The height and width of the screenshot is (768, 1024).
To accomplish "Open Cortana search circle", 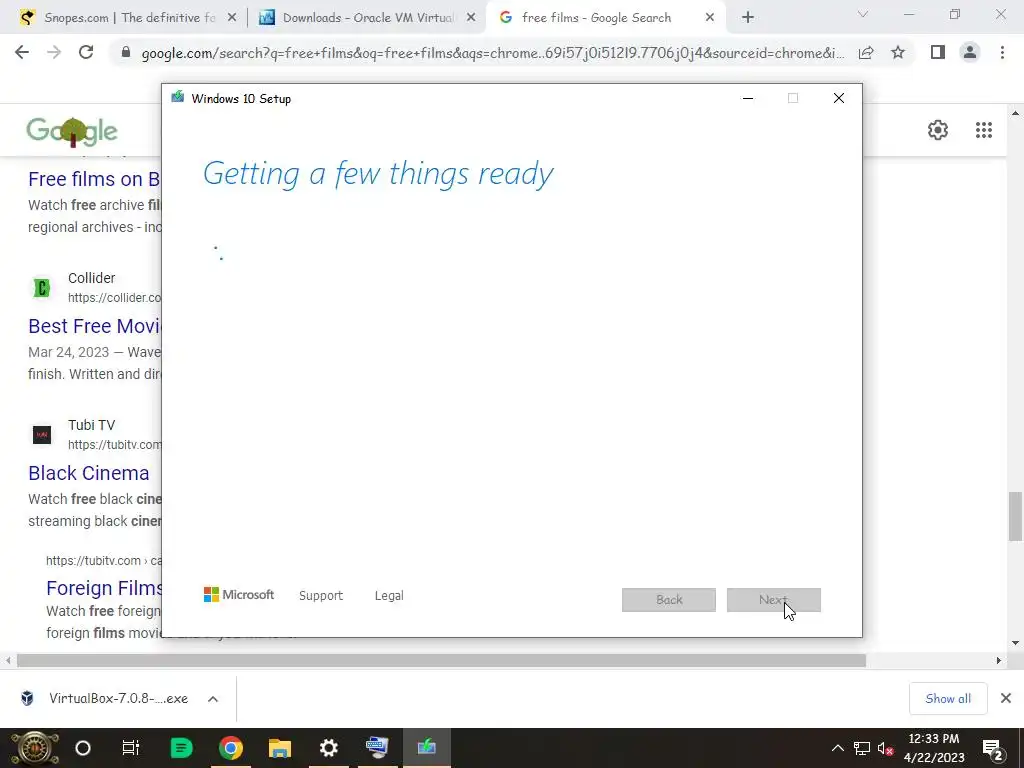I will click(83, 748).
